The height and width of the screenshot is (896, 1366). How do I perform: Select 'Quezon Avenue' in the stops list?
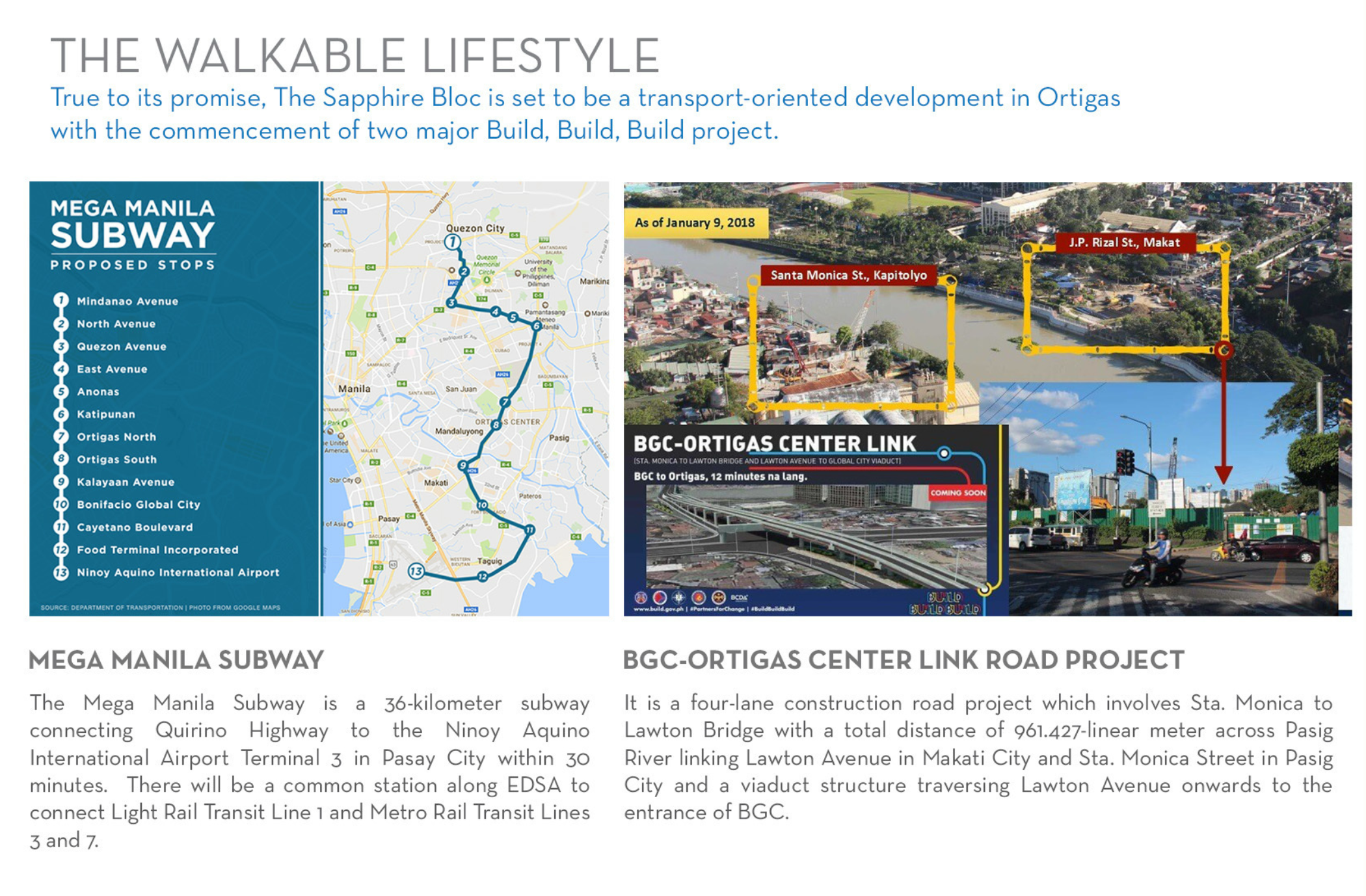coord(122,347)
